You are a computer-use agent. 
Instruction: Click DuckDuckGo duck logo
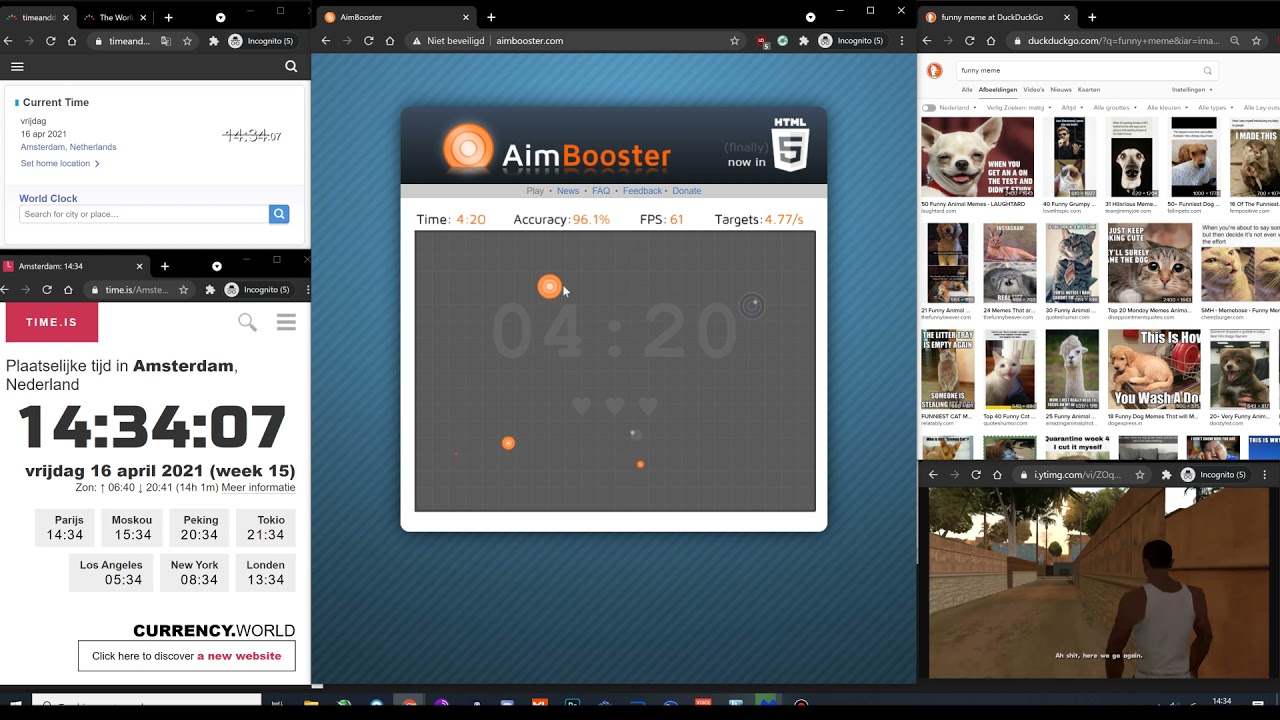(934, 71)
